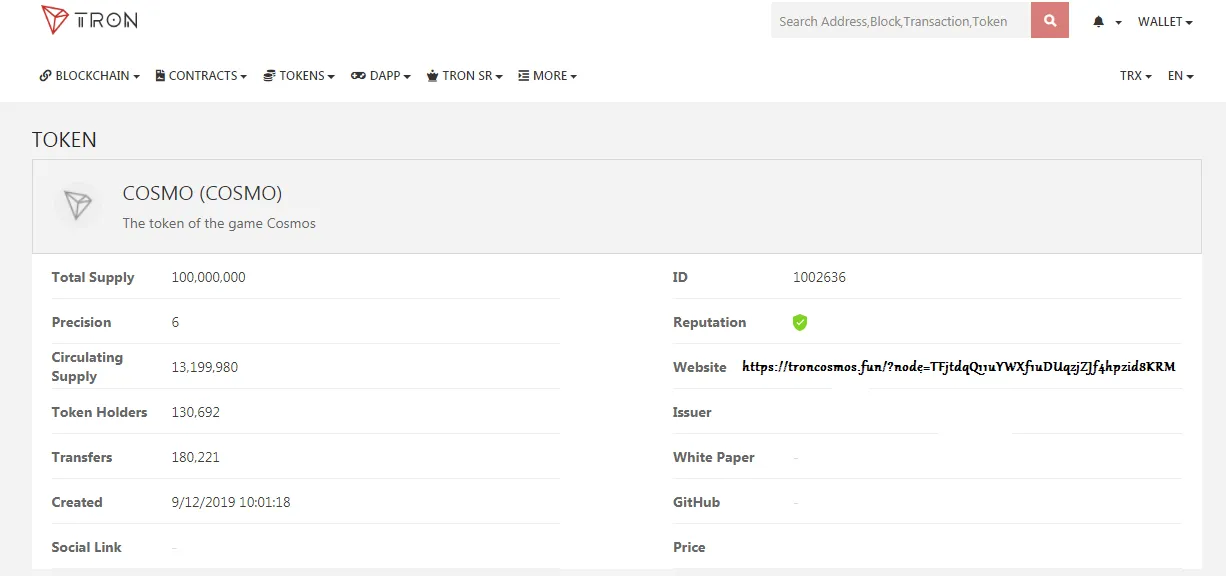
Task: Click the ID label
Action: 680,277
